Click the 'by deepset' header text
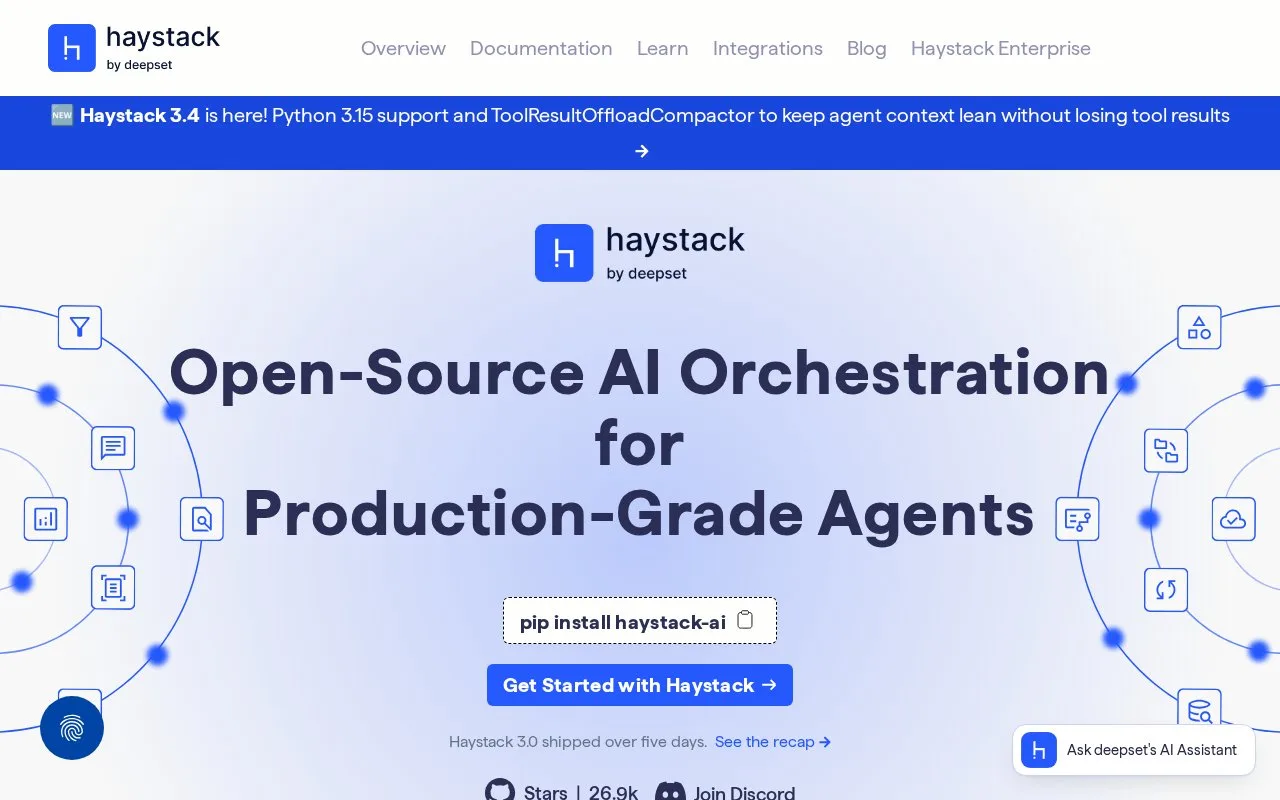The height and width of the screenshot is (800, 1280). 139,65
